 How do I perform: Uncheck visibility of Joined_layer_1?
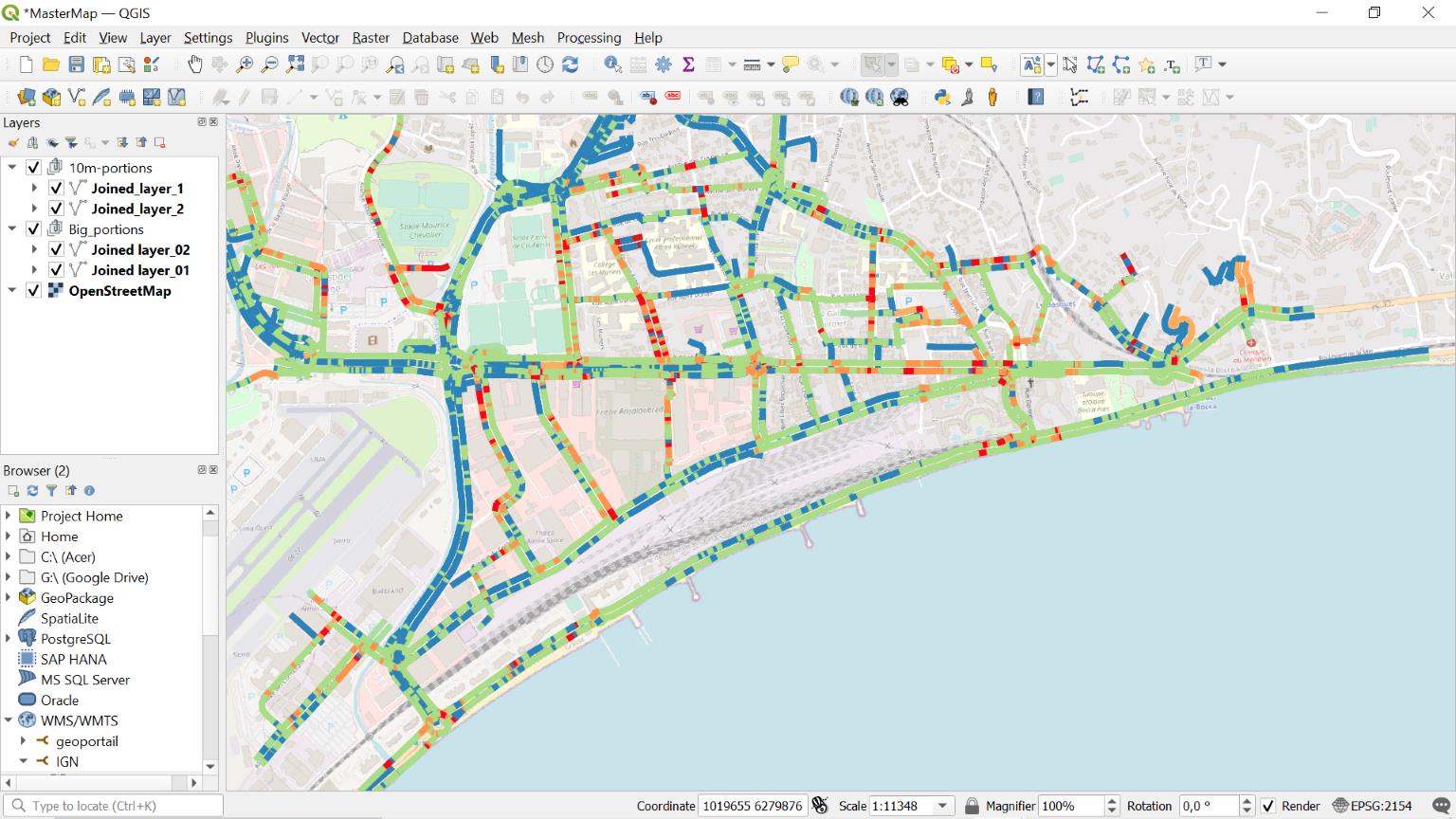[57, 188]
